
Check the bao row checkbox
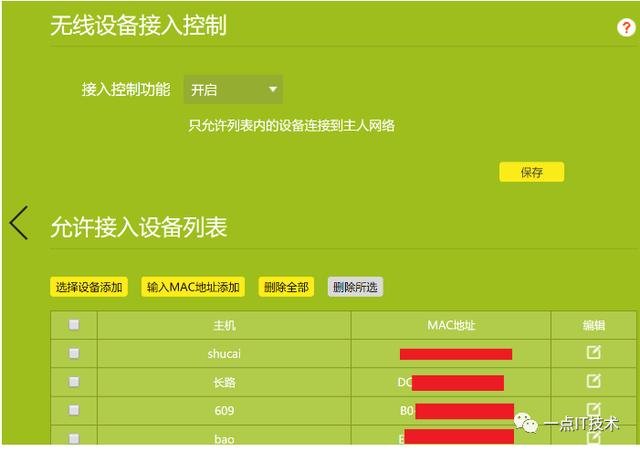(x=74, y=439)
